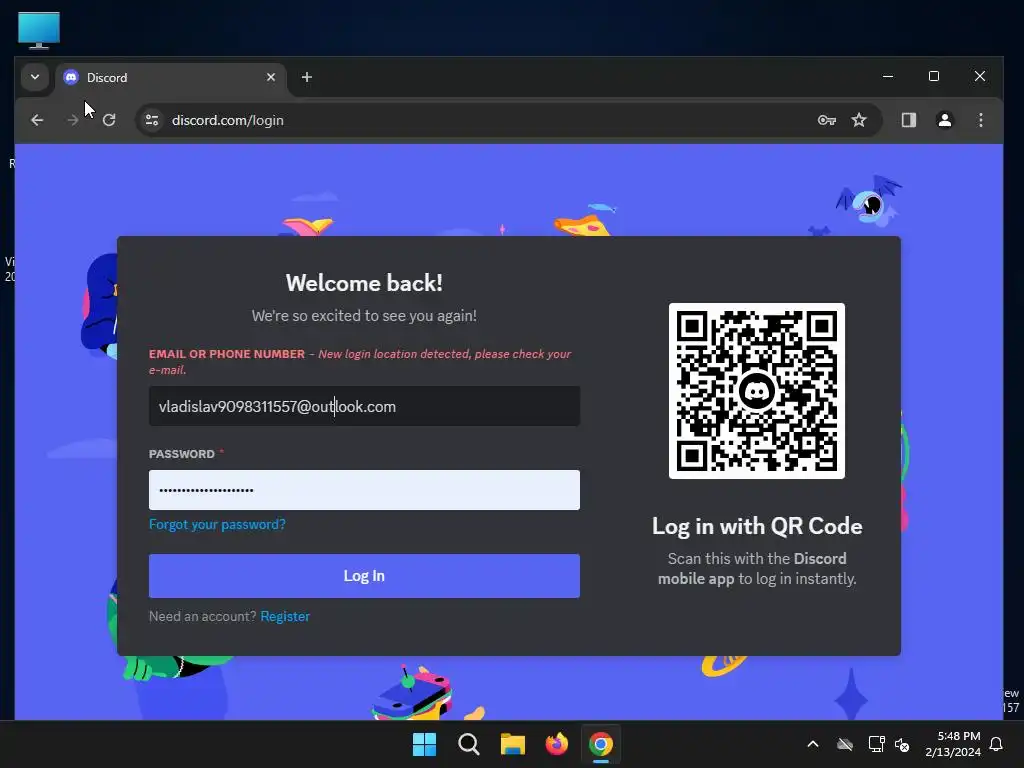Click the Log In button
The width and height of the screenshot is (1024, 768).
click(x=364, y=576)
